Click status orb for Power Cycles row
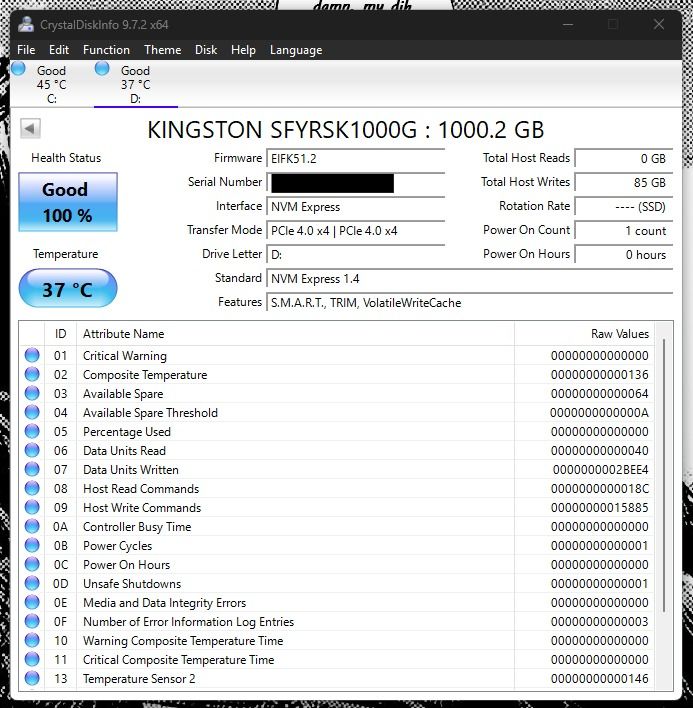This screenshot has height=708, width=693. (x=32, y=545)
